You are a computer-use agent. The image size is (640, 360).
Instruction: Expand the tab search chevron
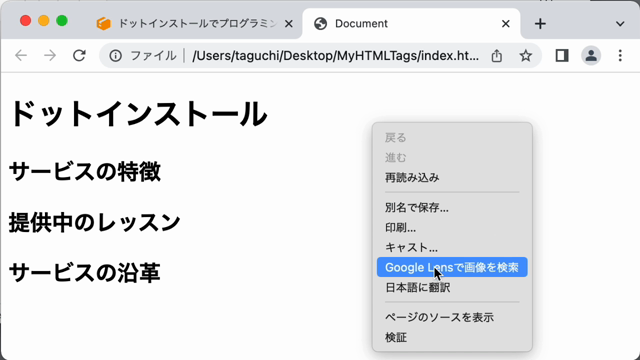point(620,24)
